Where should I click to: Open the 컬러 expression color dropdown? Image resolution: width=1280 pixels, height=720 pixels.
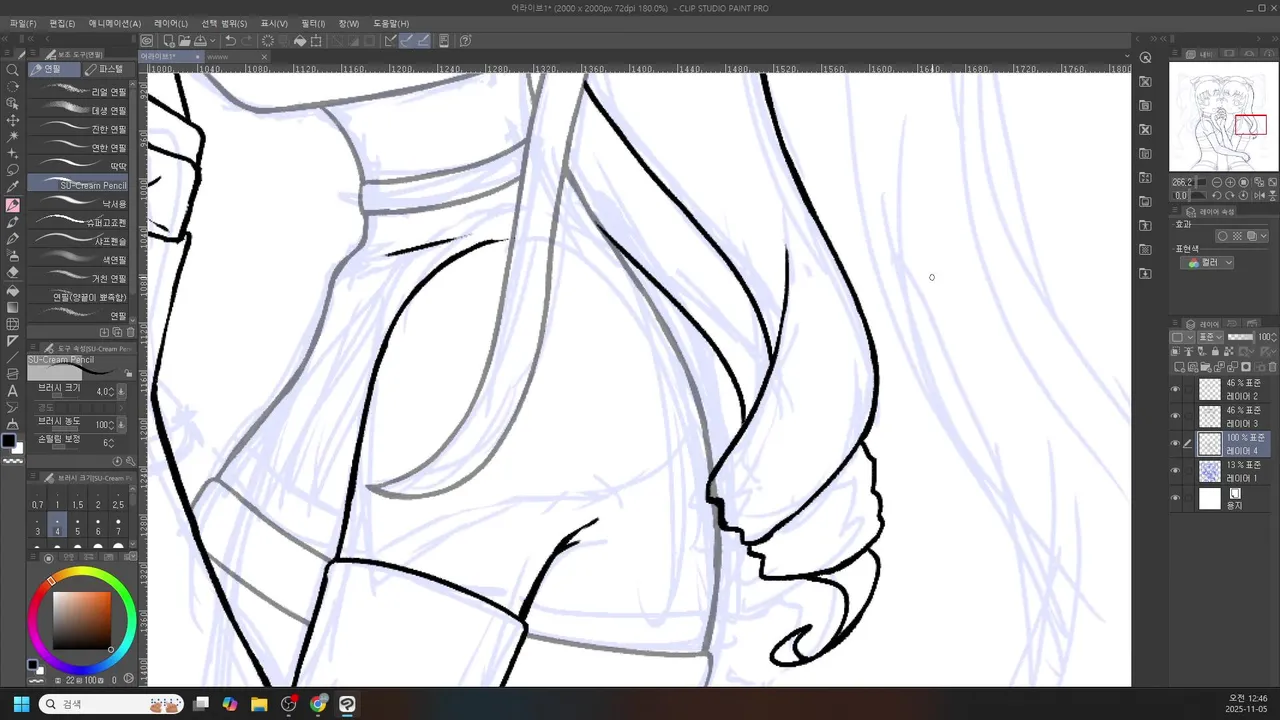(1207, 263)
